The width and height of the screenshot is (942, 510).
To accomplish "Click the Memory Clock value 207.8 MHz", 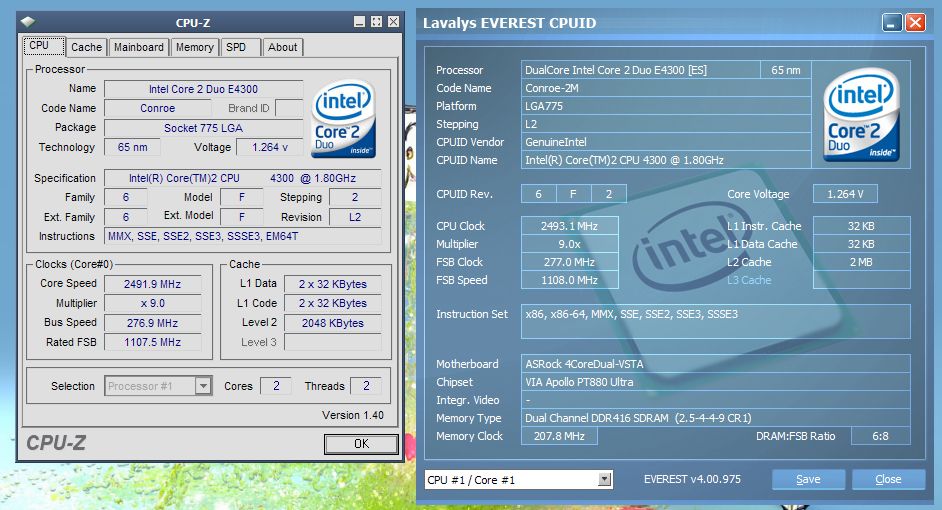I will pos(559,436).
